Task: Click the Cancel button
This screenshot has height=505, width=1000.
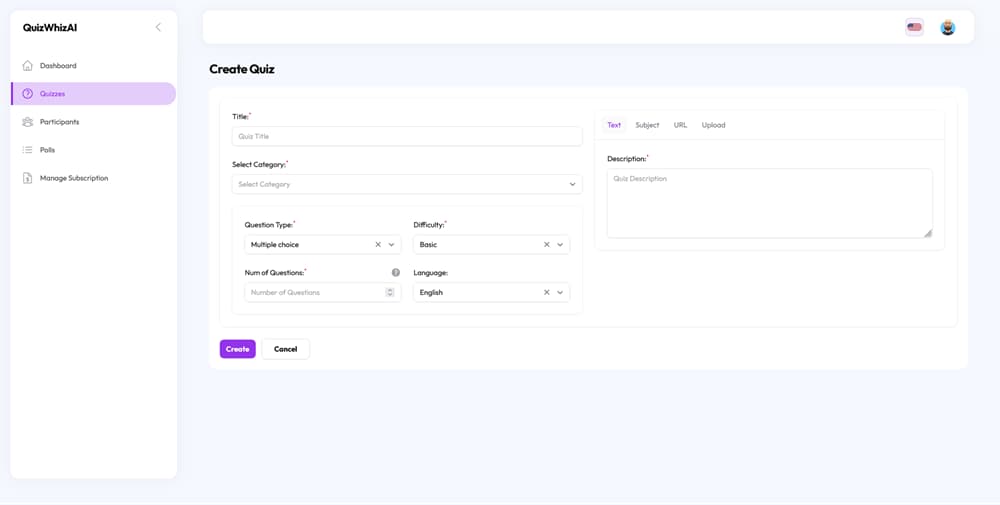Action: 286,349
